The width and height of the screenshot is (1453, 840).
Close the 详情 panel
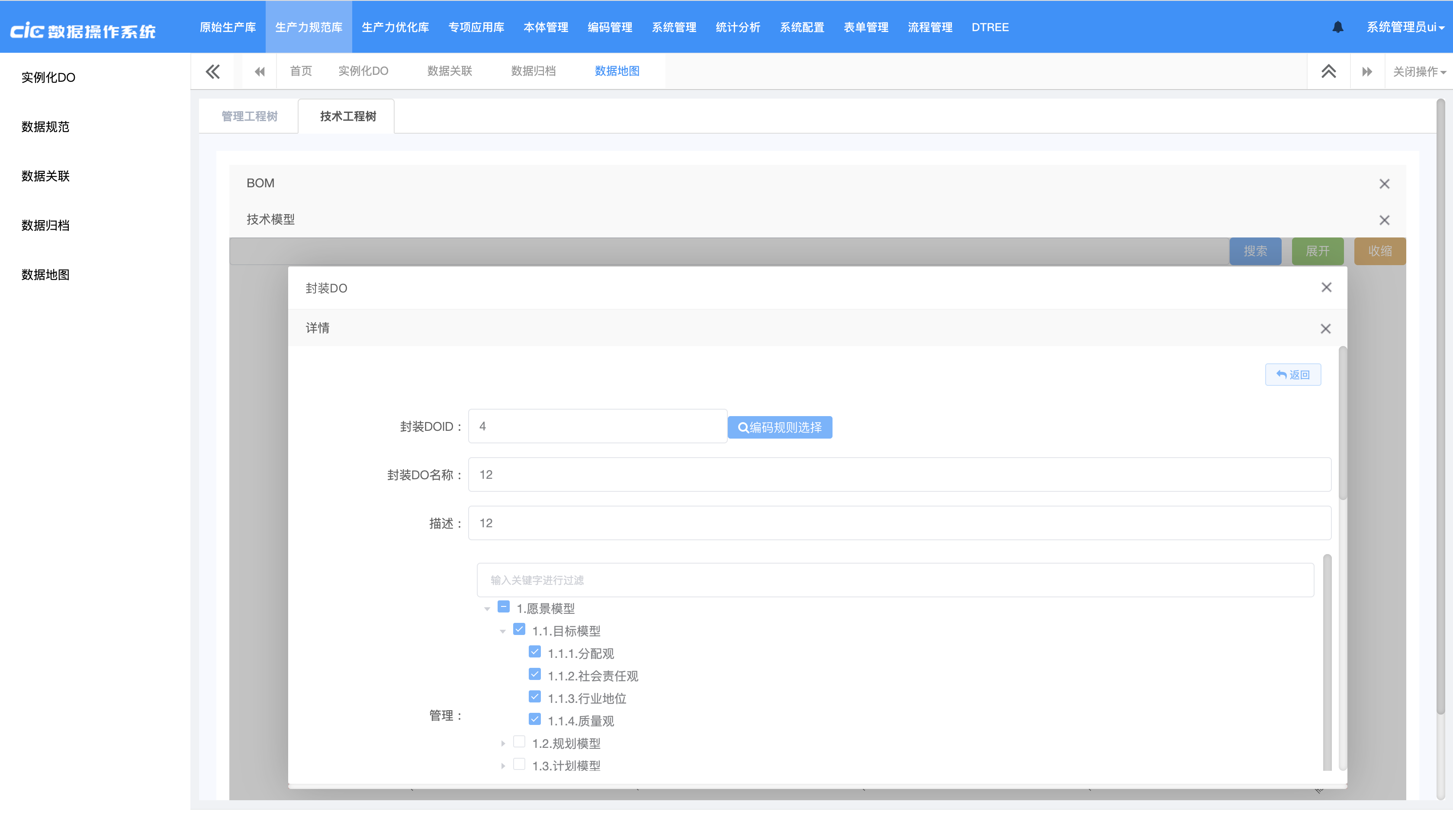pyautogui.click(x=1326, y=329)
